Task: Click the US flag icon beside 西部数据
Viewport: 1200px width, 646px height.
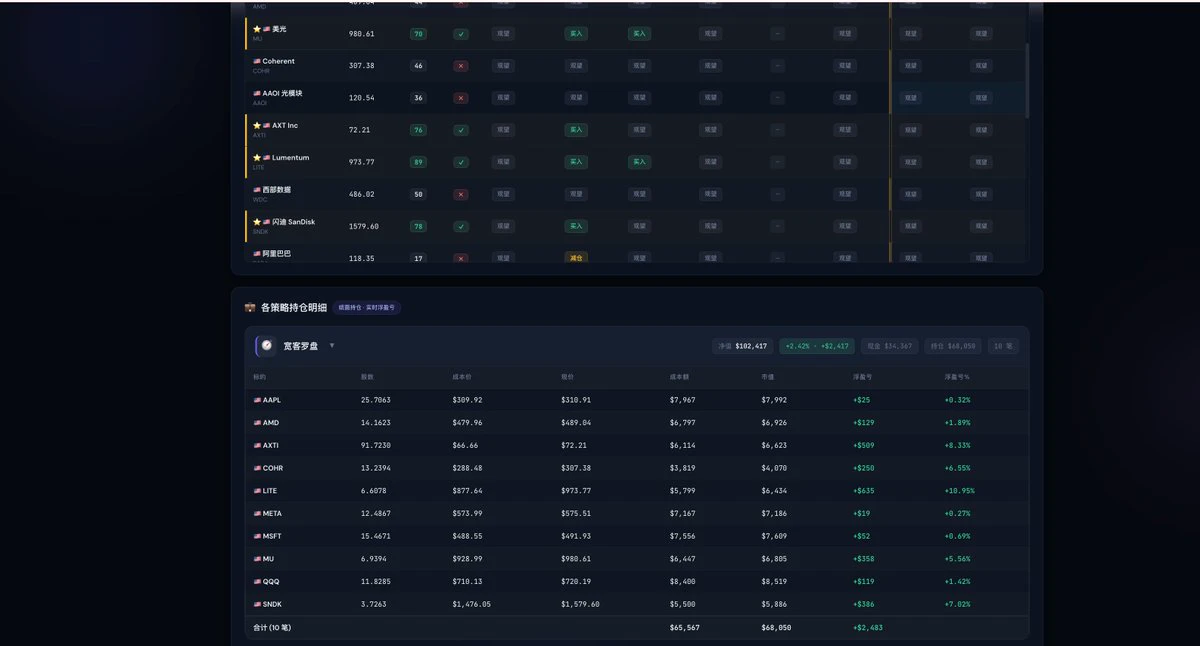Action: [x=257, y=190]
